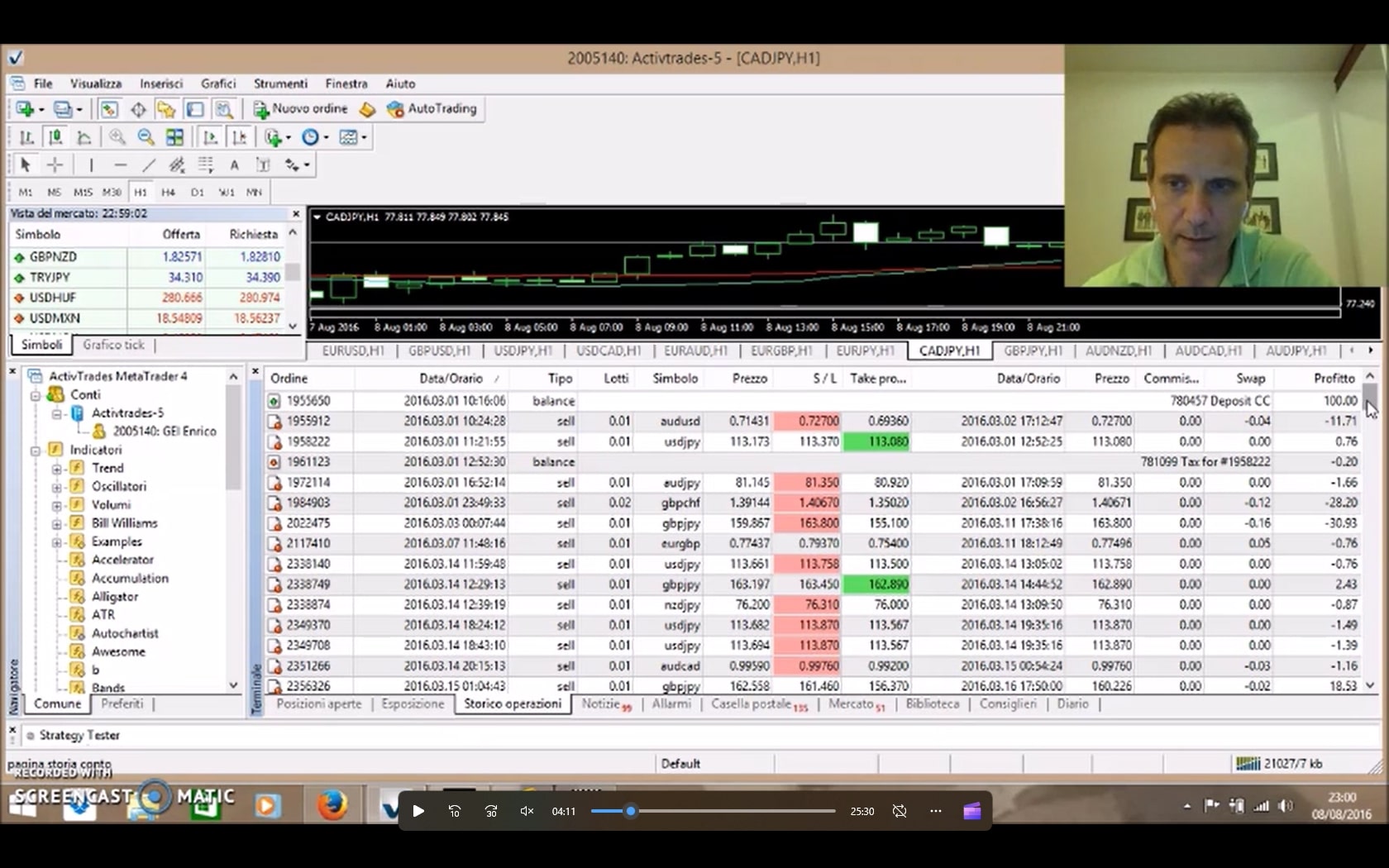Image resolution: width=1389 pixels, height=868 pixels.
Task: Open the Grafici menu
Action: tap(218, 83)
